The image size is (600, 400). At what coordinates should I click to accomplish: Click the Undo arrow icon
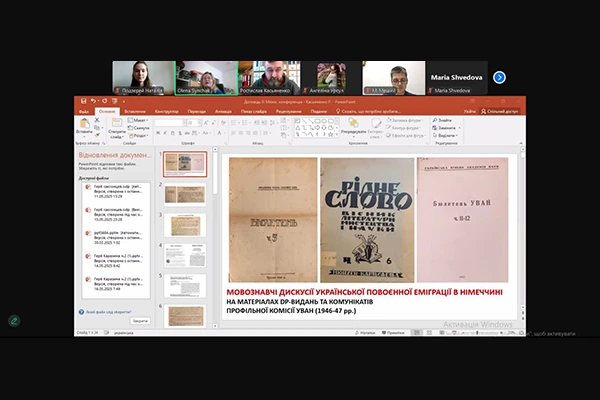pos(93,101)
